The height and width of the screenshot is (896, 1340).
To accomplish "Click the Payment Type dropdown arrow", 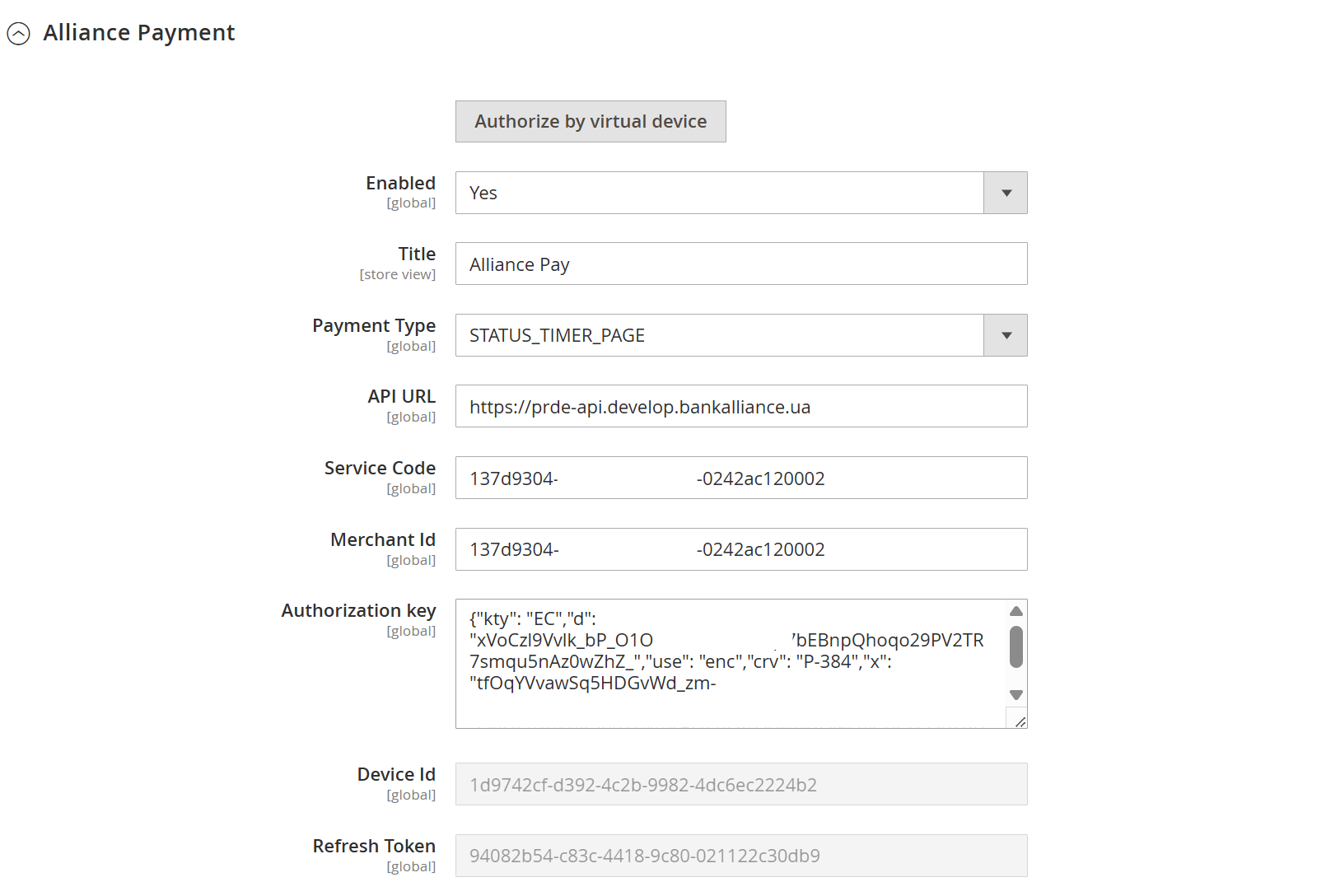I will [1006, 335].
